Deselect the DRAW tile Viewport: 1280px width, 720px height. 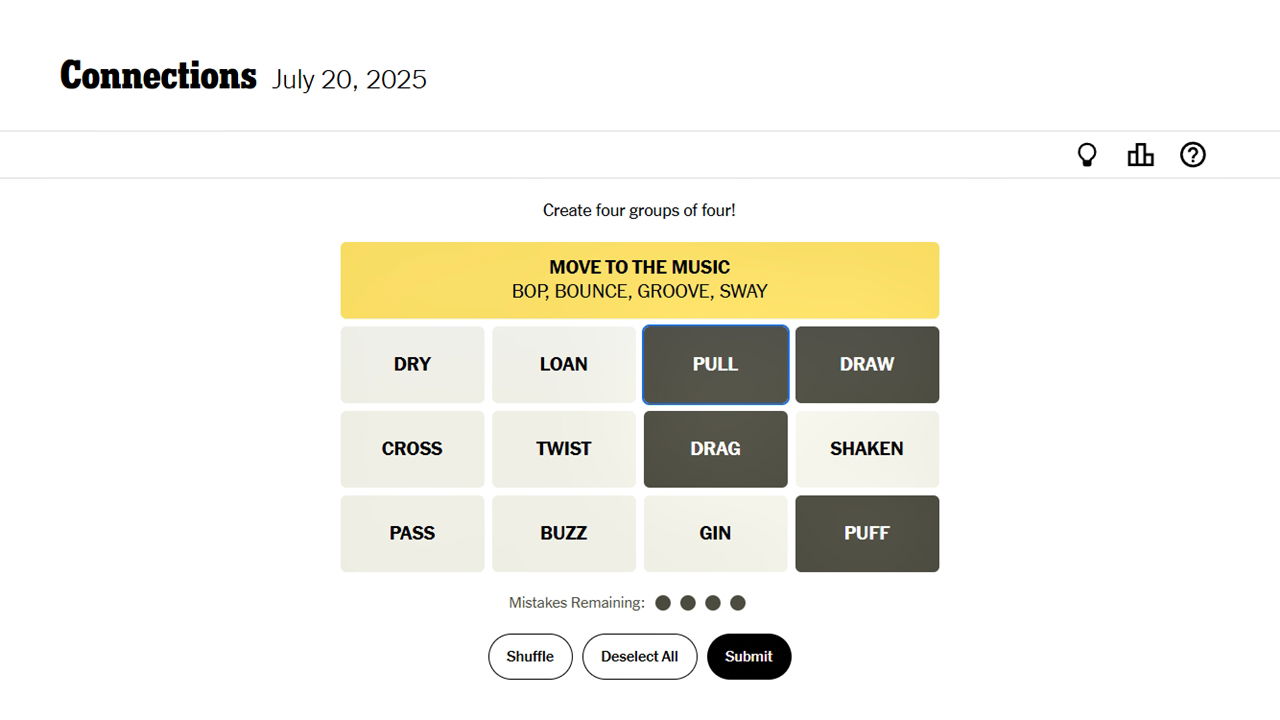[x=867, y=364]
